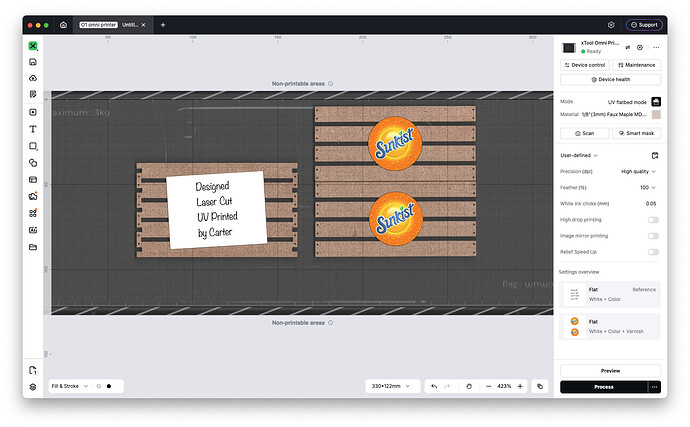The image size is (690, 427).
Task: Click the material color swatch
Action: click(656, 114)
